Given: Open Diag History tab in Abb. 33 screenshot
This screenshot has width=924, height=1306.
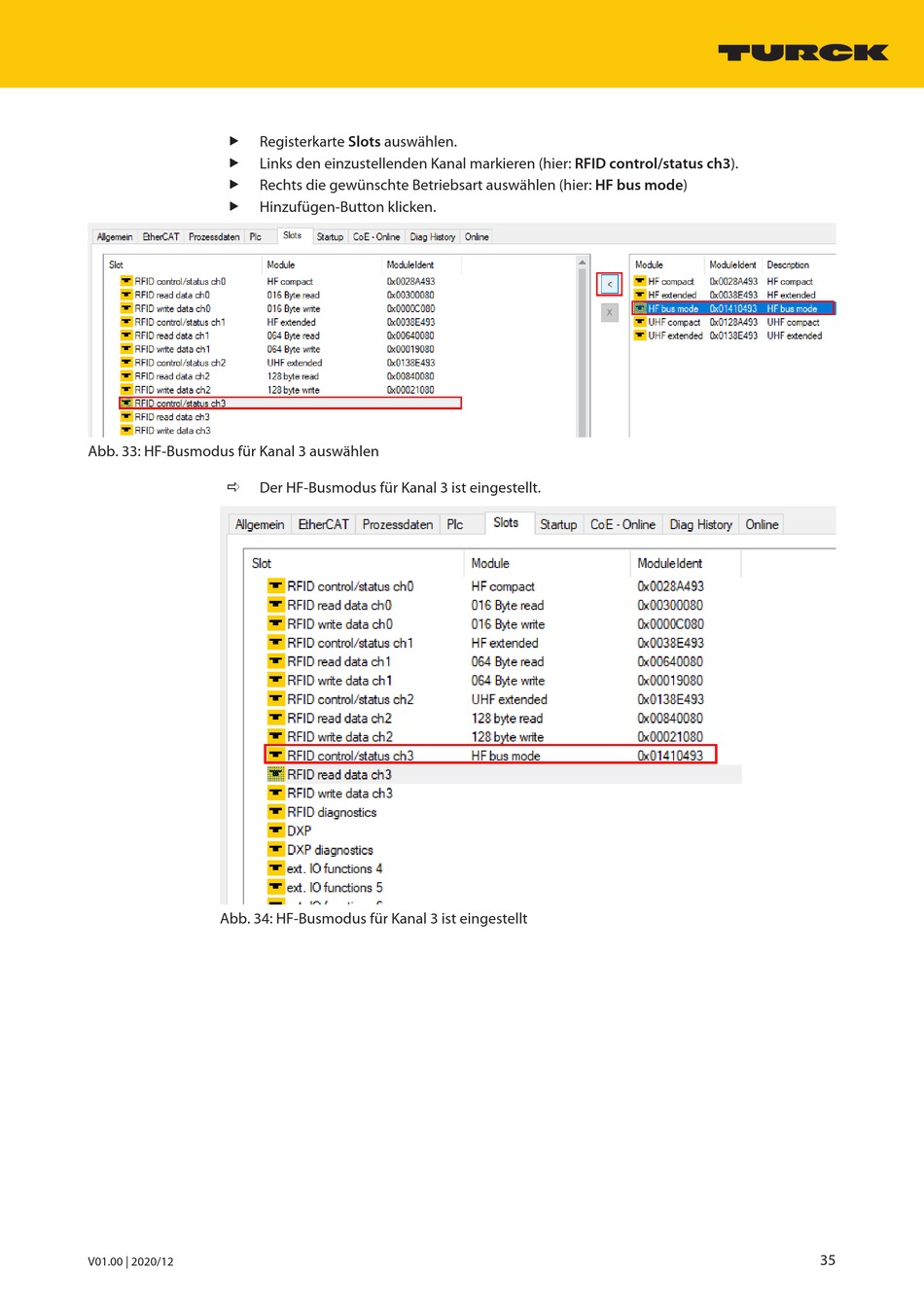Looking at the screenshot, I should pyautogui.click(x=433, y=237).
